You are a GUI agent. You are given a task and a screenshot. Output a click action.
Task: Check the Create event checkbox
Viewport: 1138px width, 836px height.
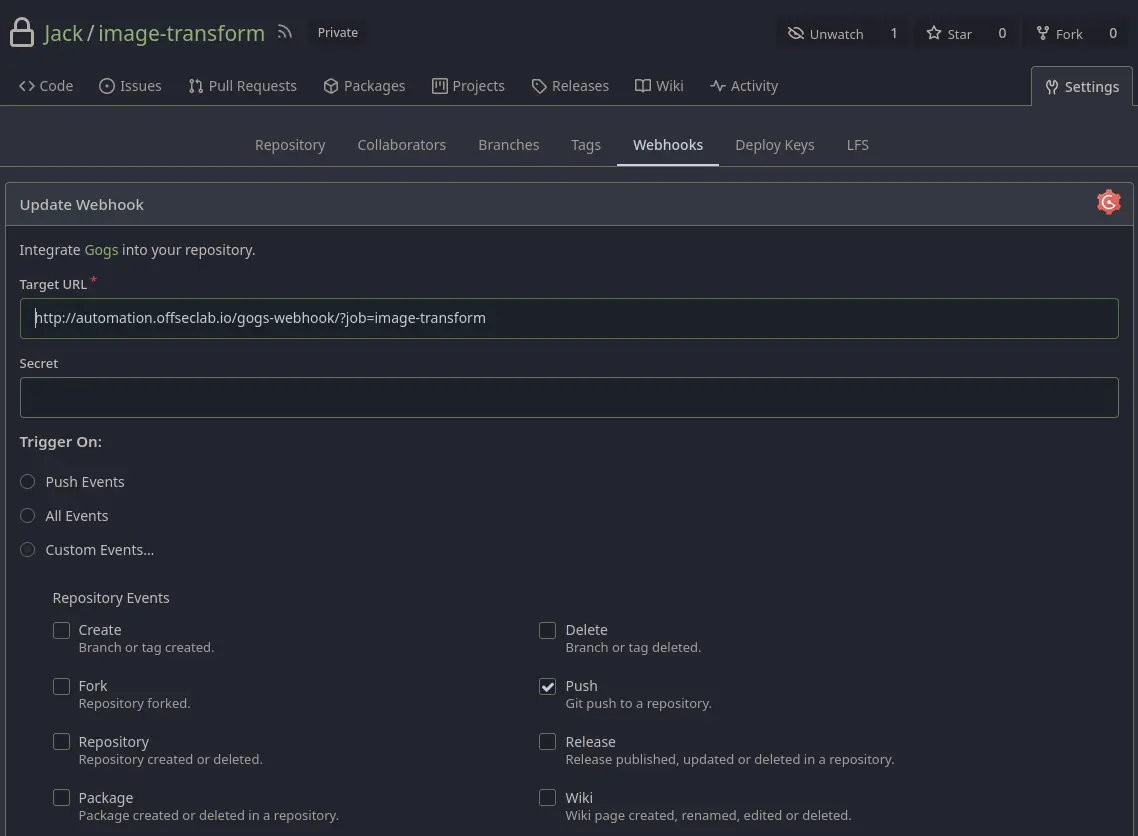(x=62, y=631)
